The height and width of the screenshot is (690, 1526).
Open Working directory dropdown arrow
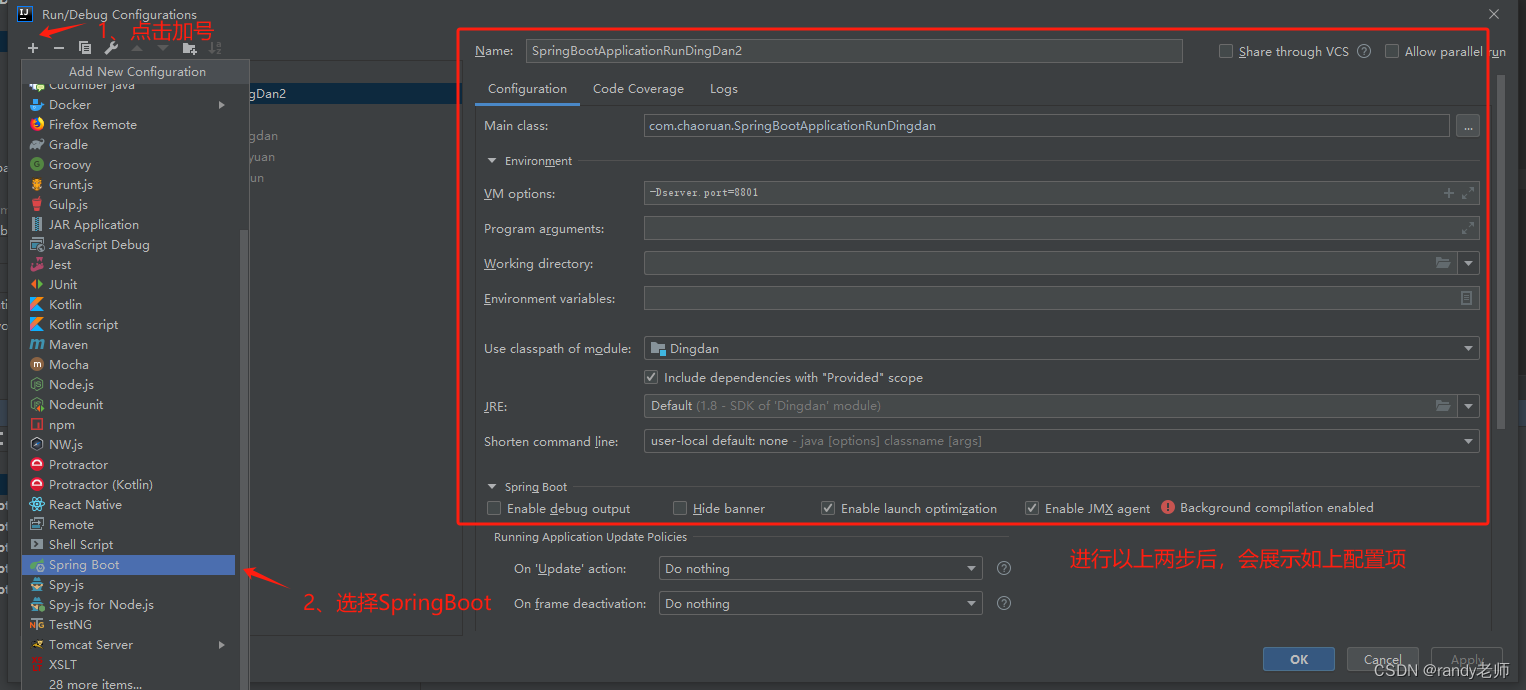point(1469,263)
